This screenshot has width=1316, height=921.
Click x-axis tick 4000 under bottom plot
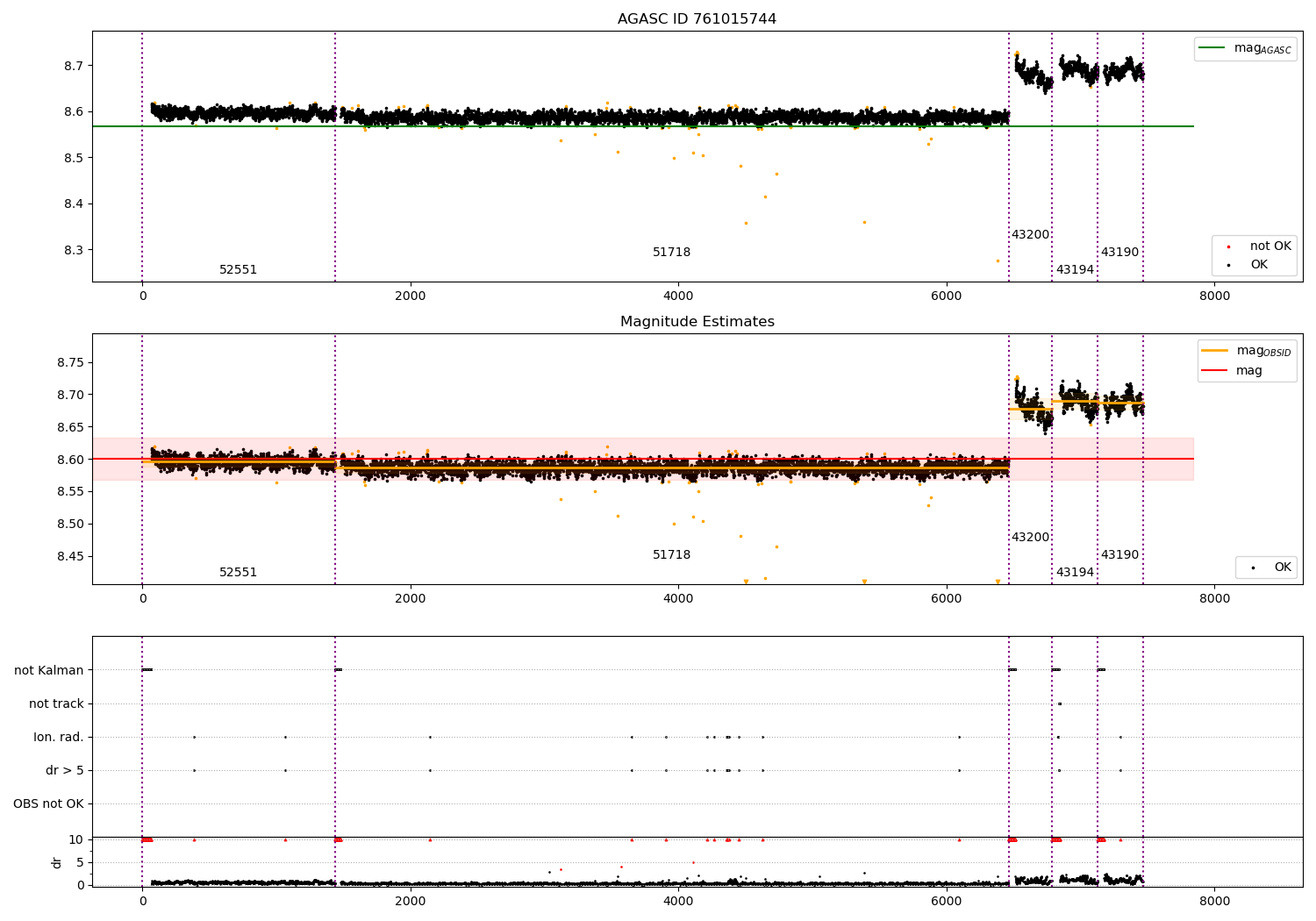click(678, 902)
